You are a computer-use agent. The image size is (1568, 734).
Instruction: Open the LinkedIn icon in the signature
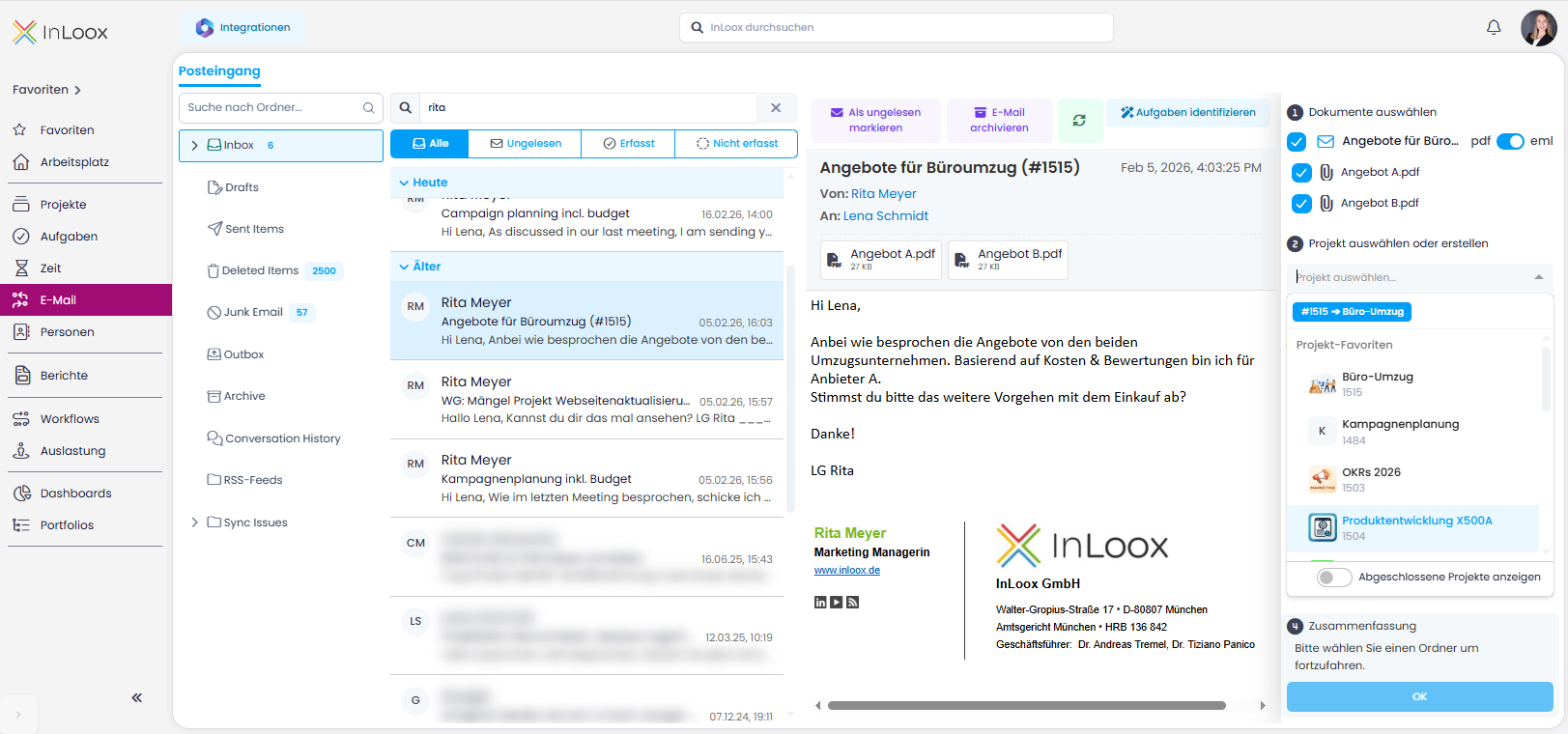(x=820, y=603)
